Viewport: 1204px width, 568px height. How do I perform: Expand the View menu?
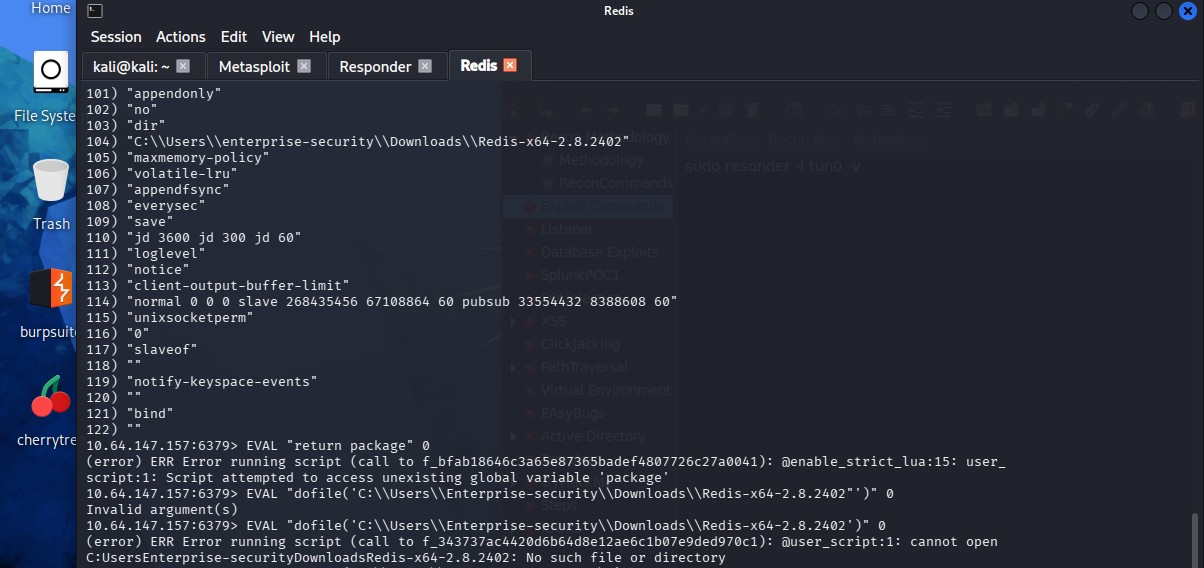[278, 37]
